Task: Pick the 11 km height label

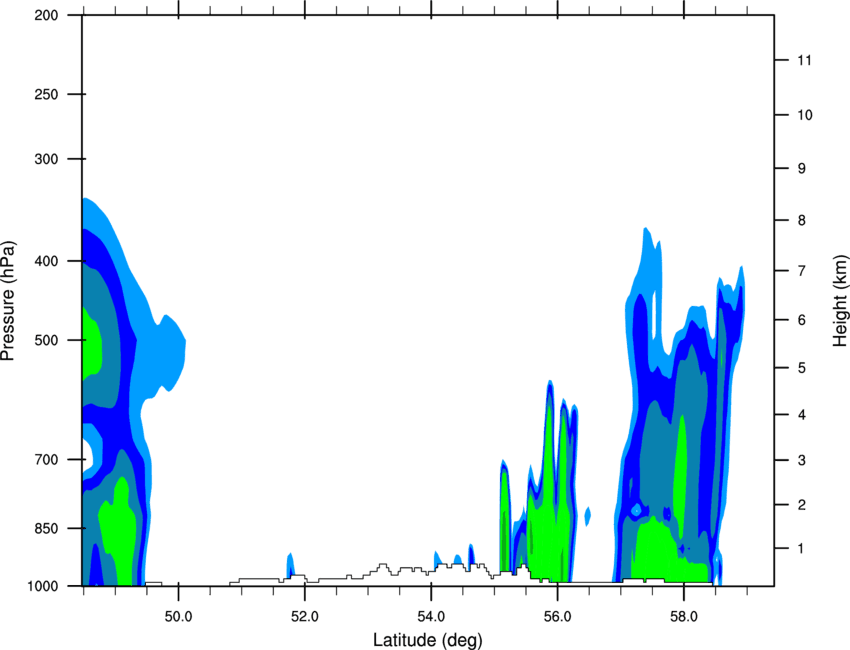Action: pos(804,60)
